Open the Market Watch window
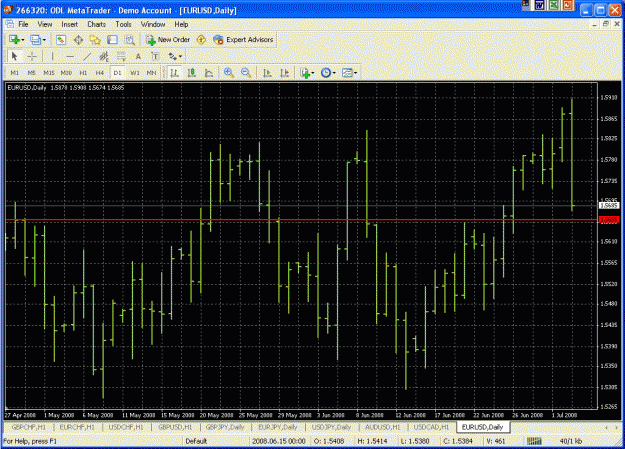Viewport: 625px width, 449px height. point(61,40)
